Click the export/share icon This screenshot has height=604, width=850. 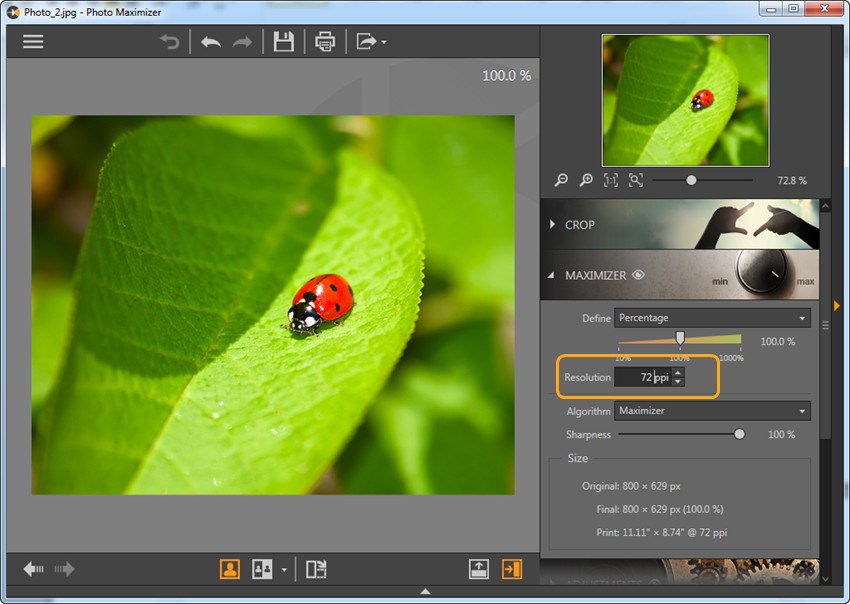[366, 42]
